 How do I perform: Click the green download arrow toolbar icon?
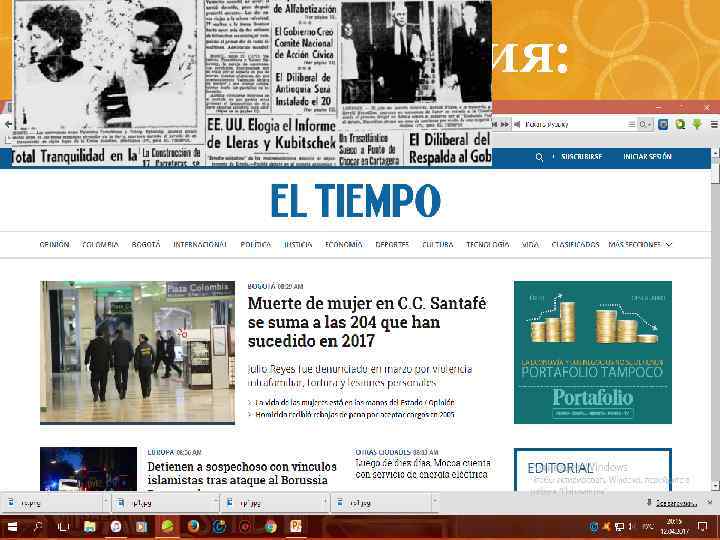pos(697,124)
